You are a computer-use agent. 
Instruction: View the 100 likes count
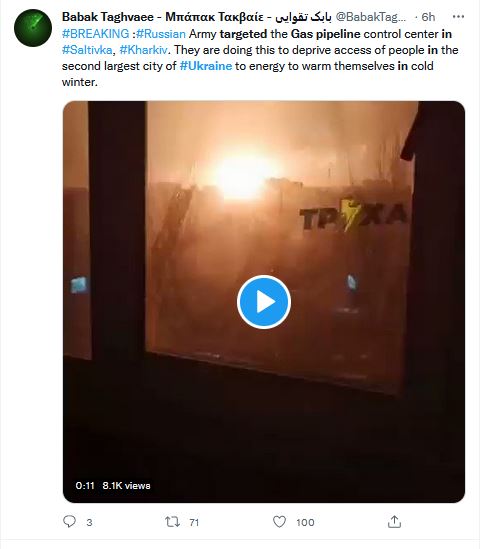click(305, 522)
